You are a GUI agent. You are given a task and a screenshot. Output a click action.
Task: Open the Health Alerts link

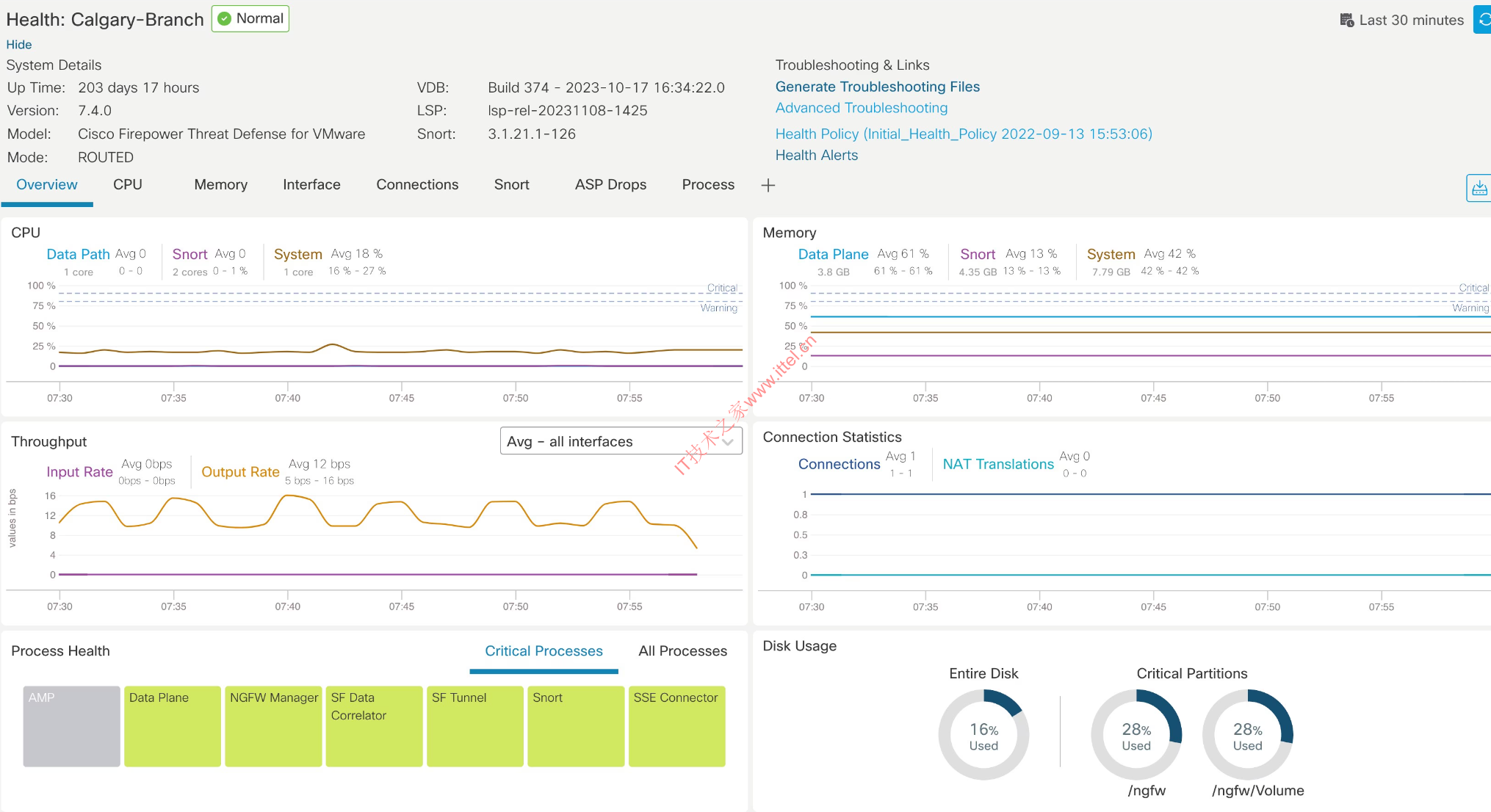coord(816,155)
